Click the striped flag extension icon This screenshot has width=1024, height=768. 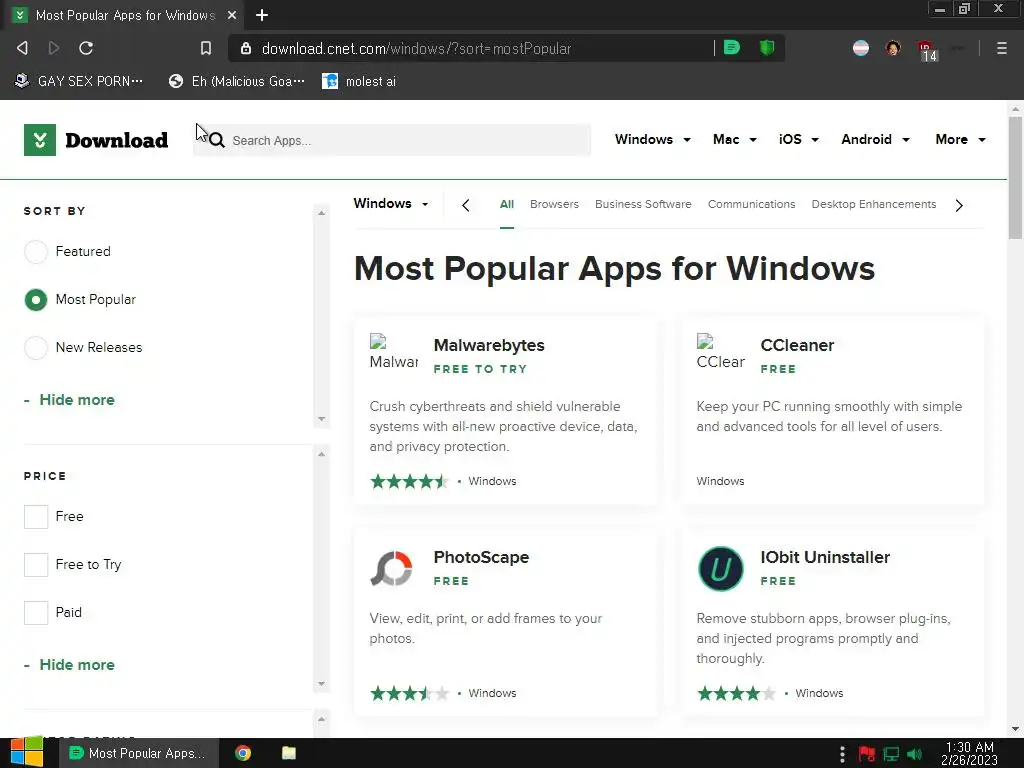click(x=861, y=48)
